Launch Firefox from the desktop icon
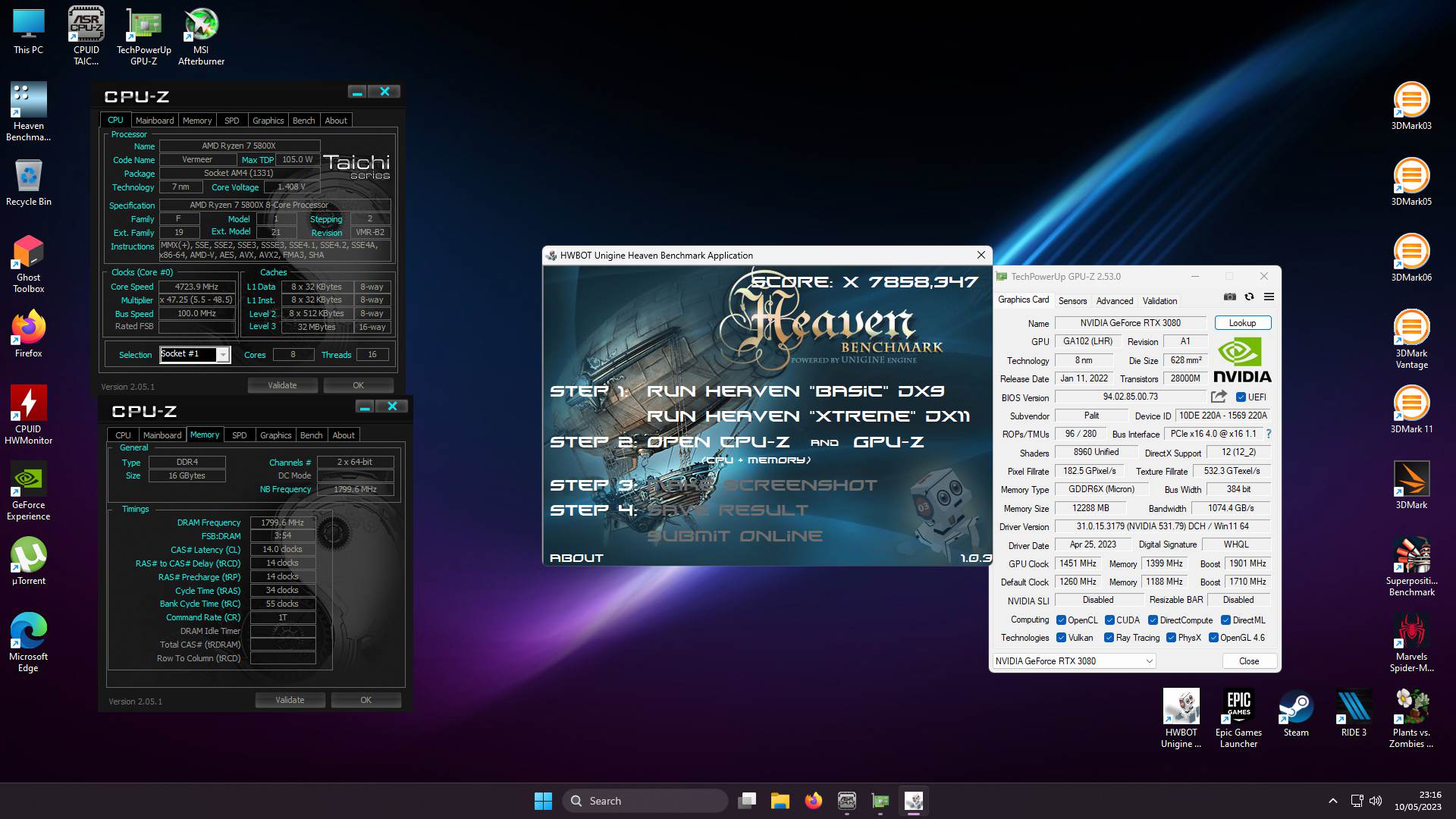Image resolution: width=1456 pixels, height=819 pixels. pos(28,334)
